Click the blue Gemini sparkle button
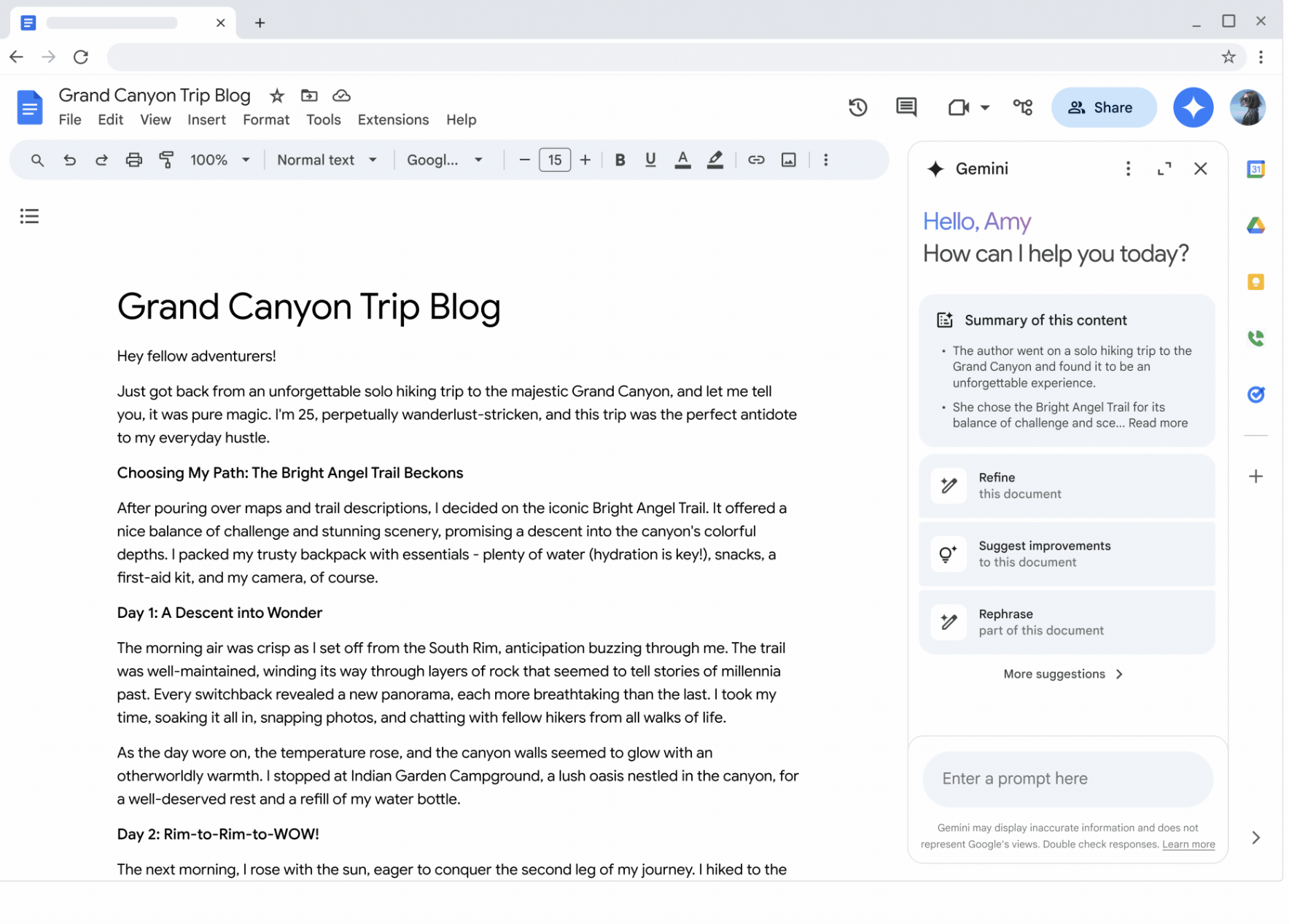1289x924 pixels. 1192,108
